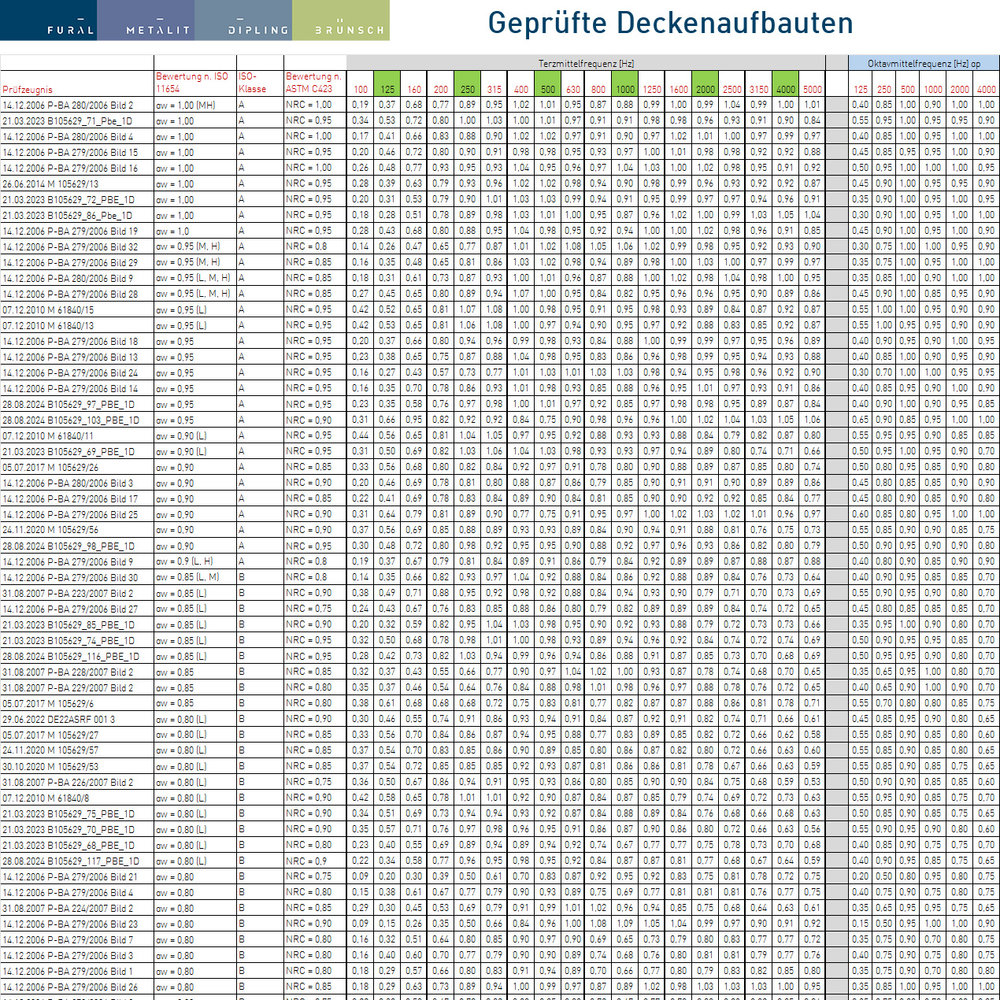Click the cell 'αw = 0,85 (L, M)'

tap(195, 577)
